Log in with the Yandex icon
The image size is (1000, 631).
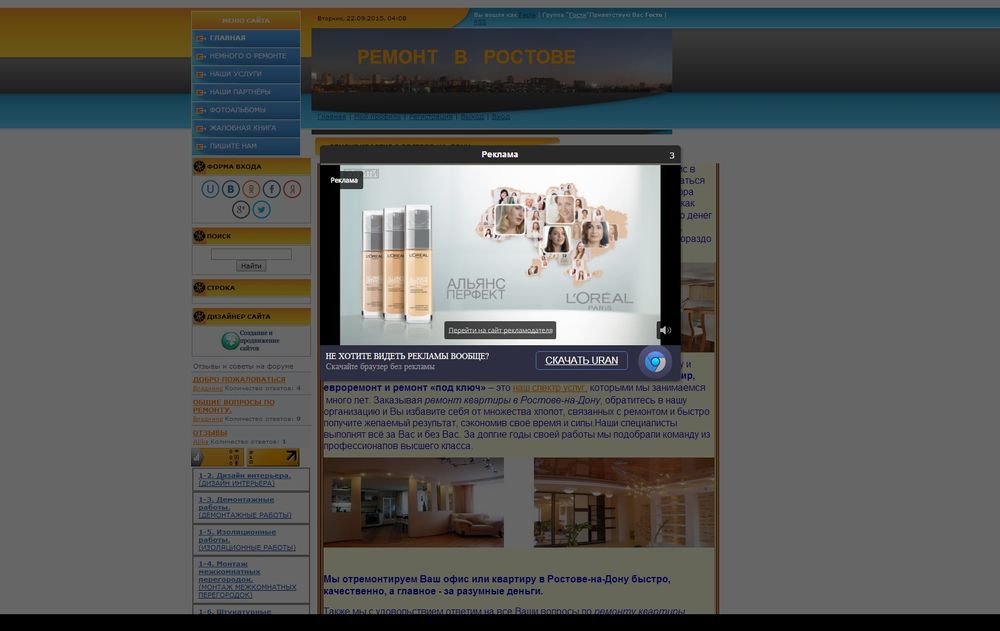click(292, 189)
